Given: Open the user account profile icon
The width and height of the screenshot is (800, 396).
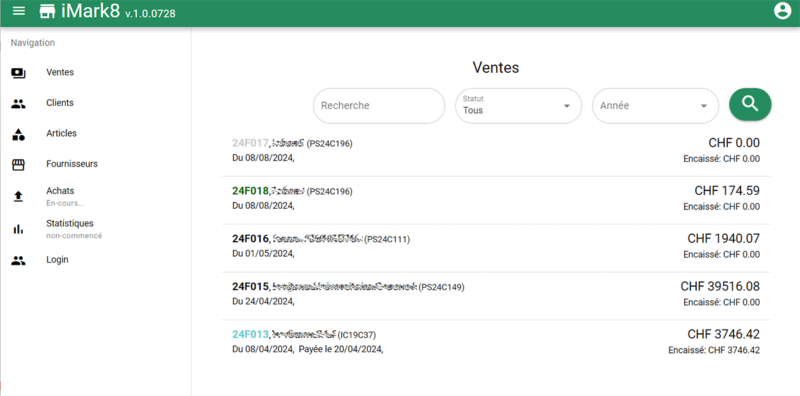Looking at the screenshot, I should [782, 11].
